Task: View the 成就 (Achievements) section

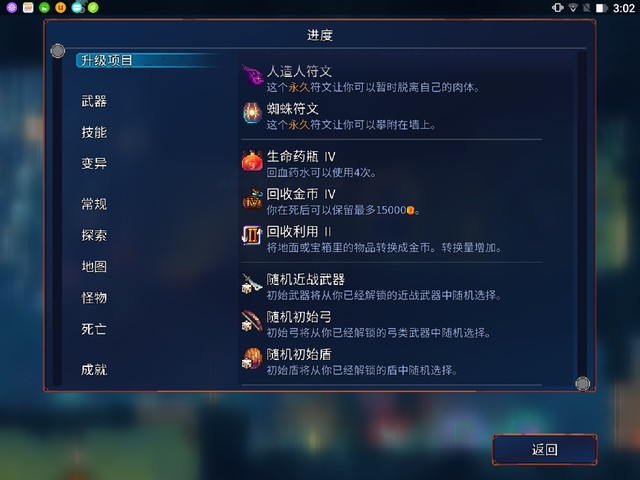Action: click(94, 369)
